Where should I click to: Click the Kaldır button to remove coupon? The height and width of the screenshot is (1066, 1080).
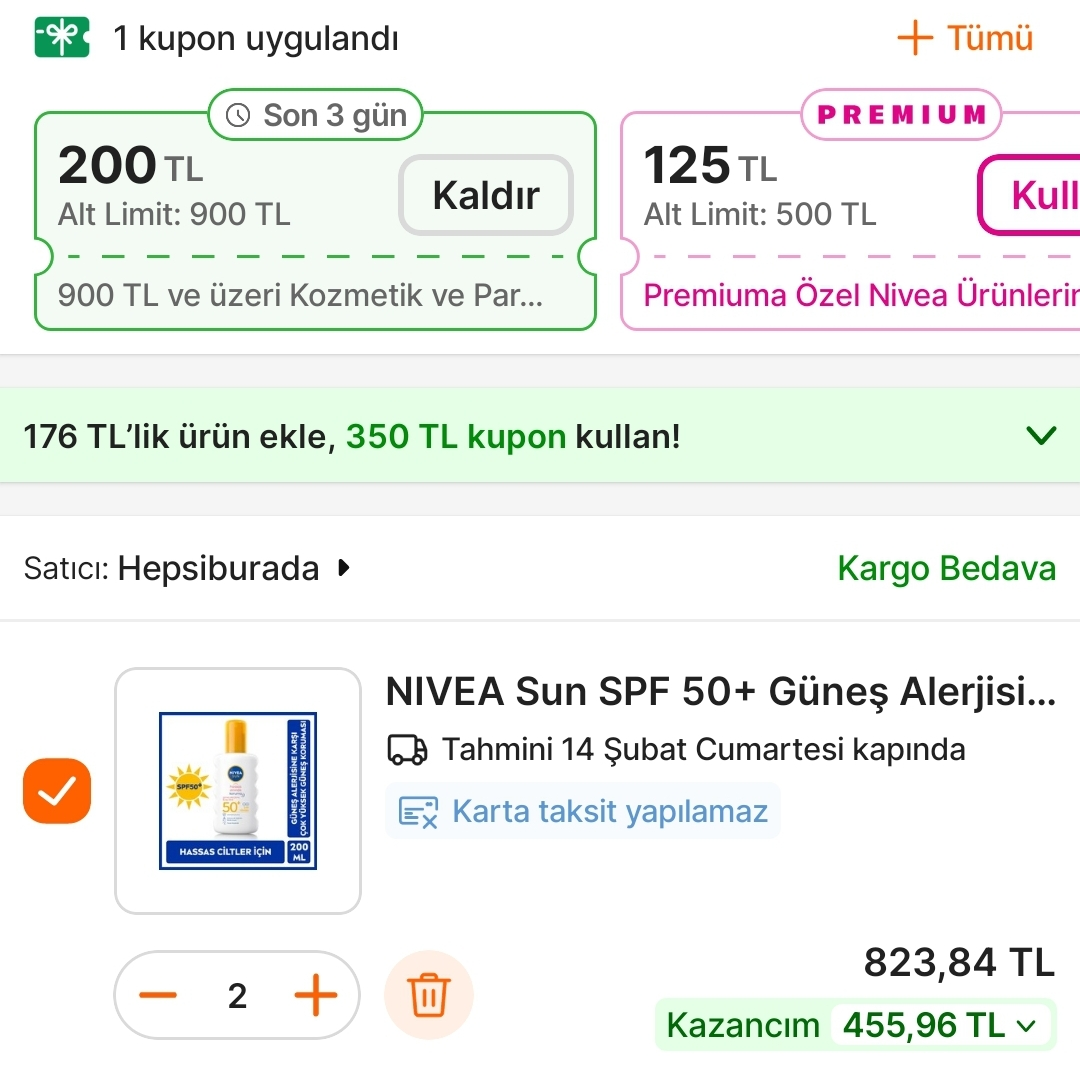(485, 195)
